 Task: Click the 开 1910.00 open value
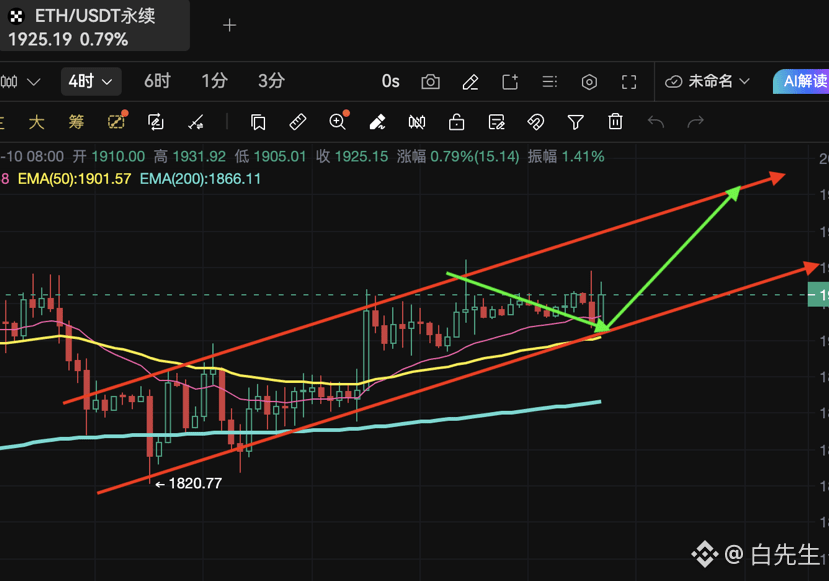[108, 156]
